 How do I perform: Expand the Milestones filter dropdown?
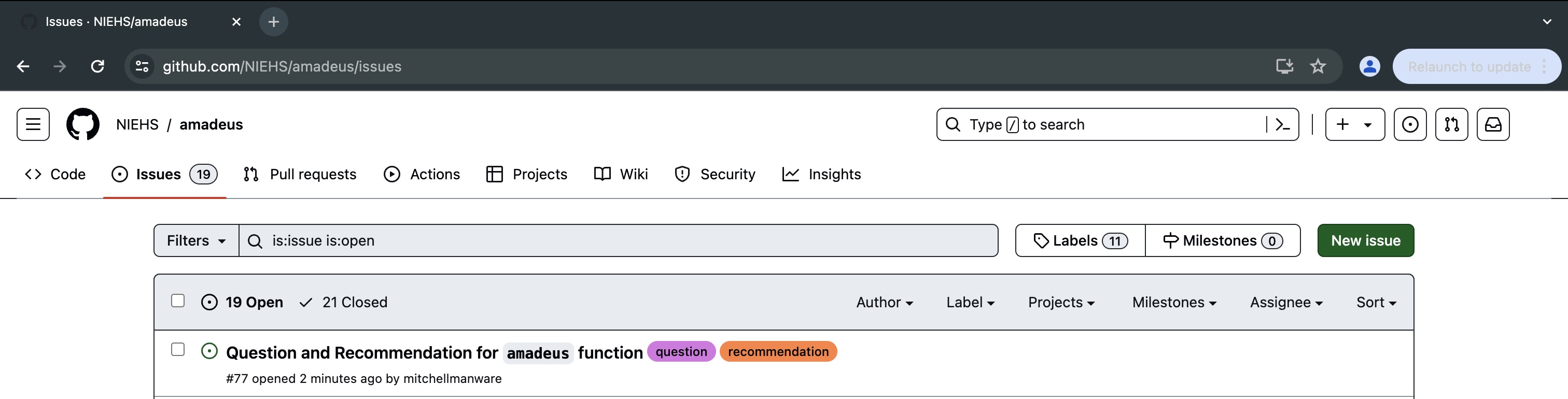tap(1174, 303)
